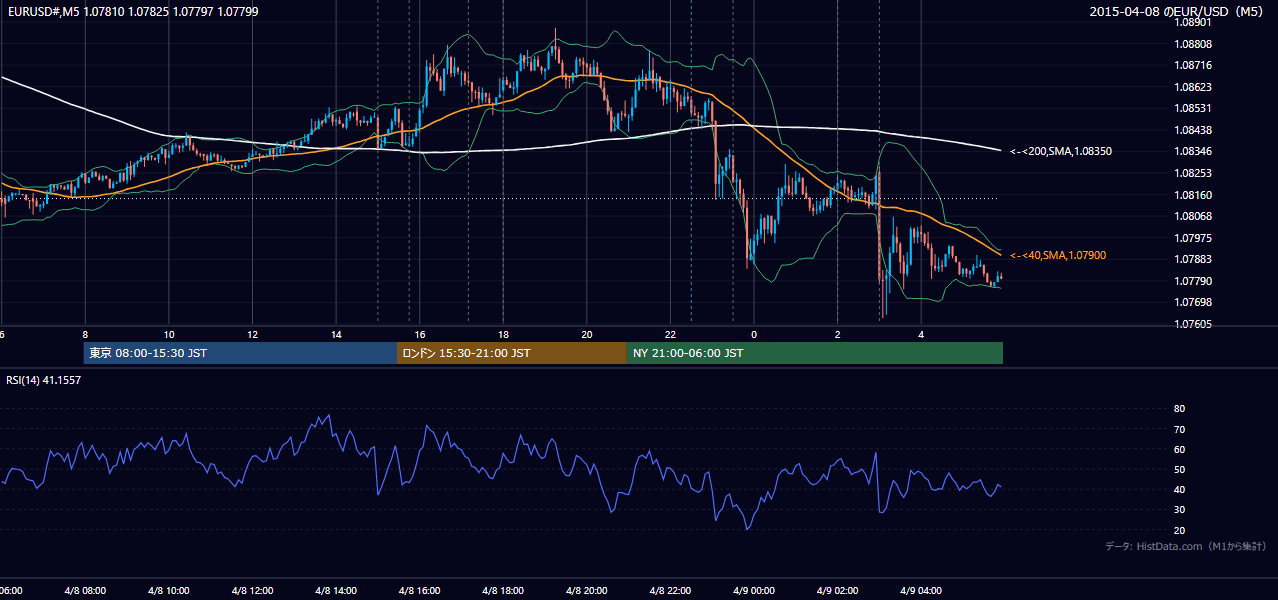Screen dimensions: 1278x600
Task: Click price axis label 1.07790
Action: point(1193,281)
